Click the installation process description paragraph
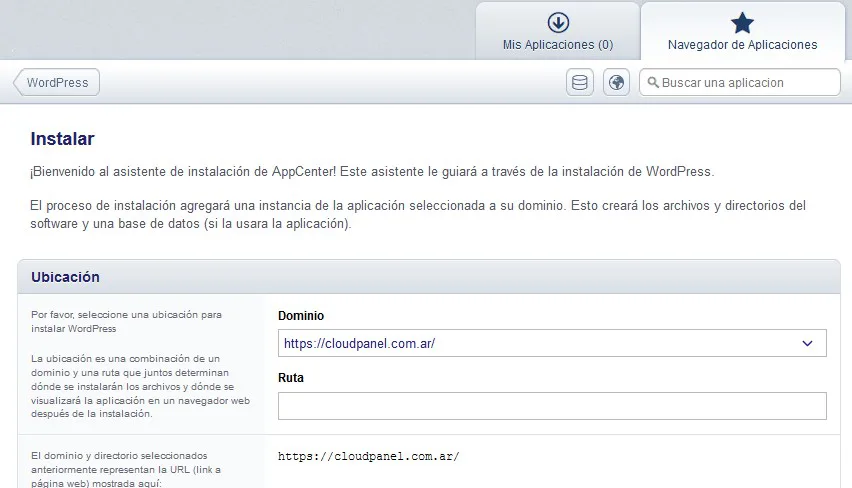 (x=418, y=215)
